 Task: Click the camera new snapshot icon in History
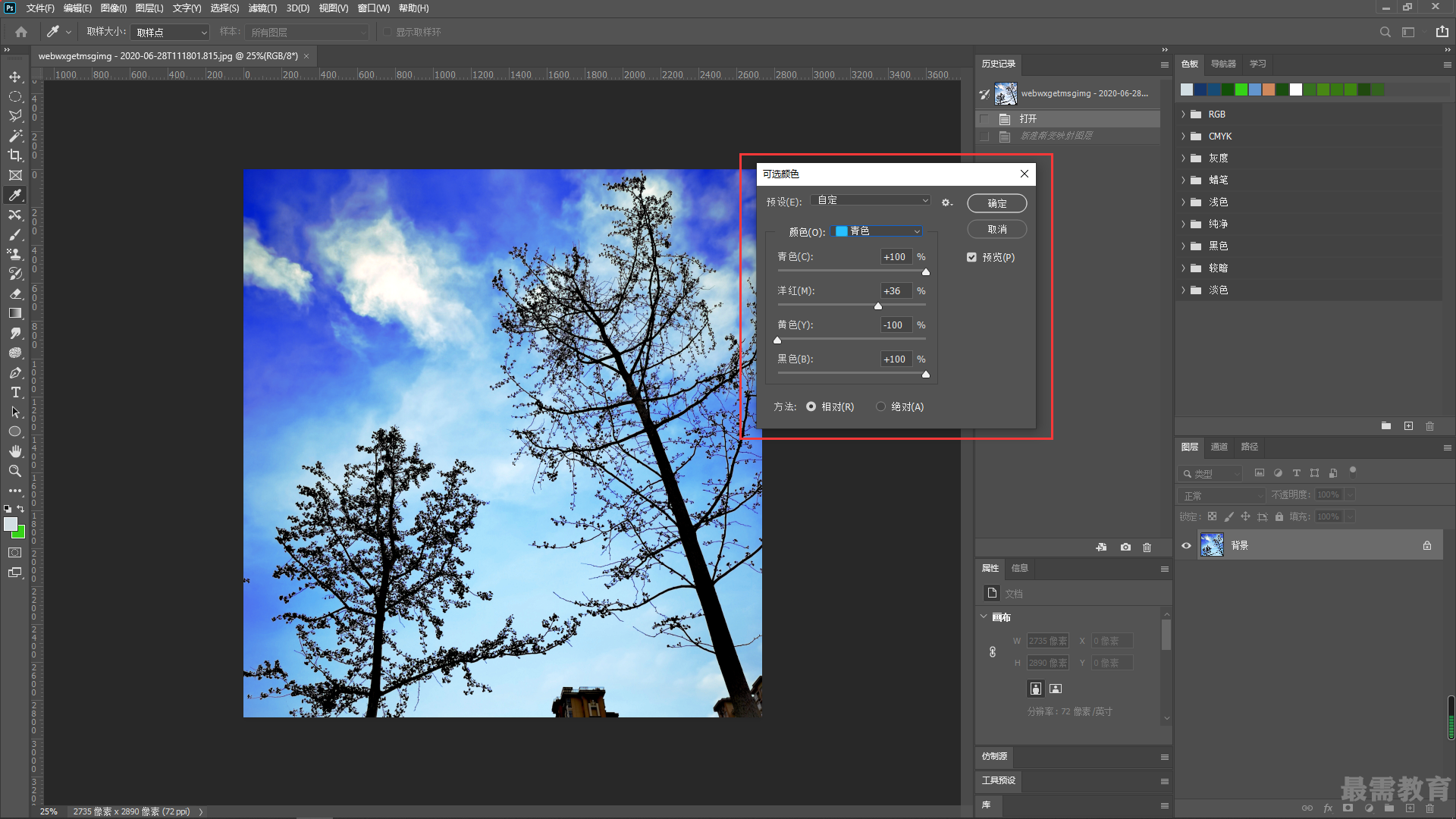tap(1125, 547)
